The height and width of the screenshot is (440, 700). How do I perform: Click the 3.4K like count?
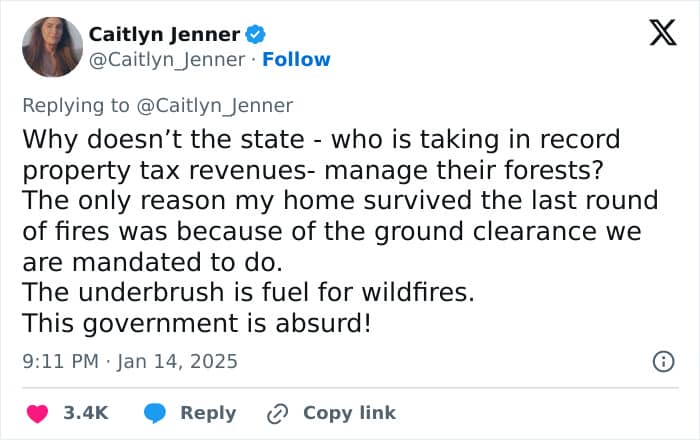pos(86,413)
